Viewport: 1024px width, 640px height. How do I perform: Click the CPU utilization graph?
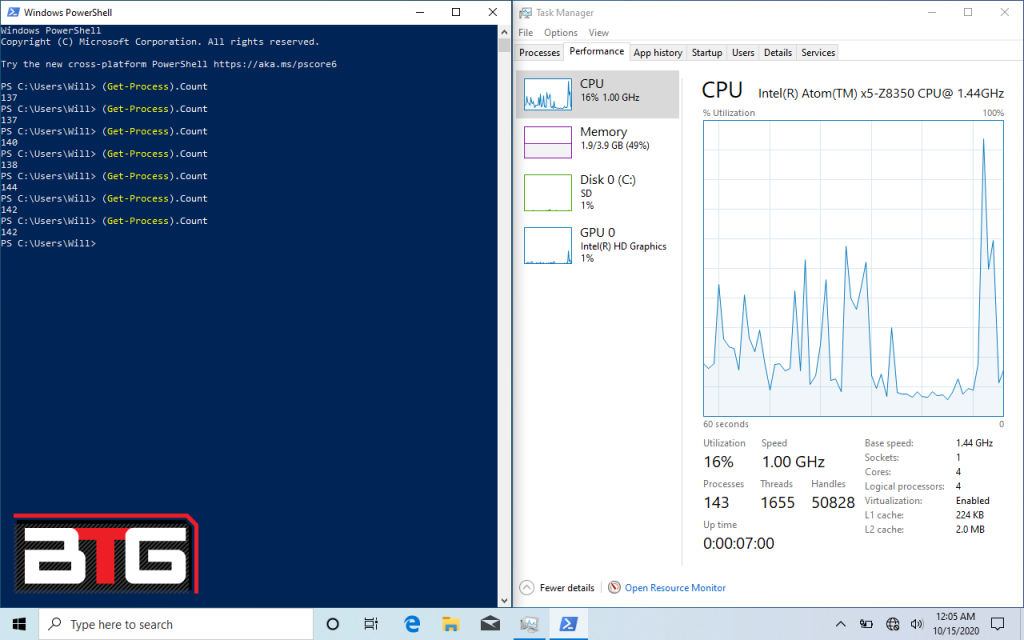(x=853, y=268)
